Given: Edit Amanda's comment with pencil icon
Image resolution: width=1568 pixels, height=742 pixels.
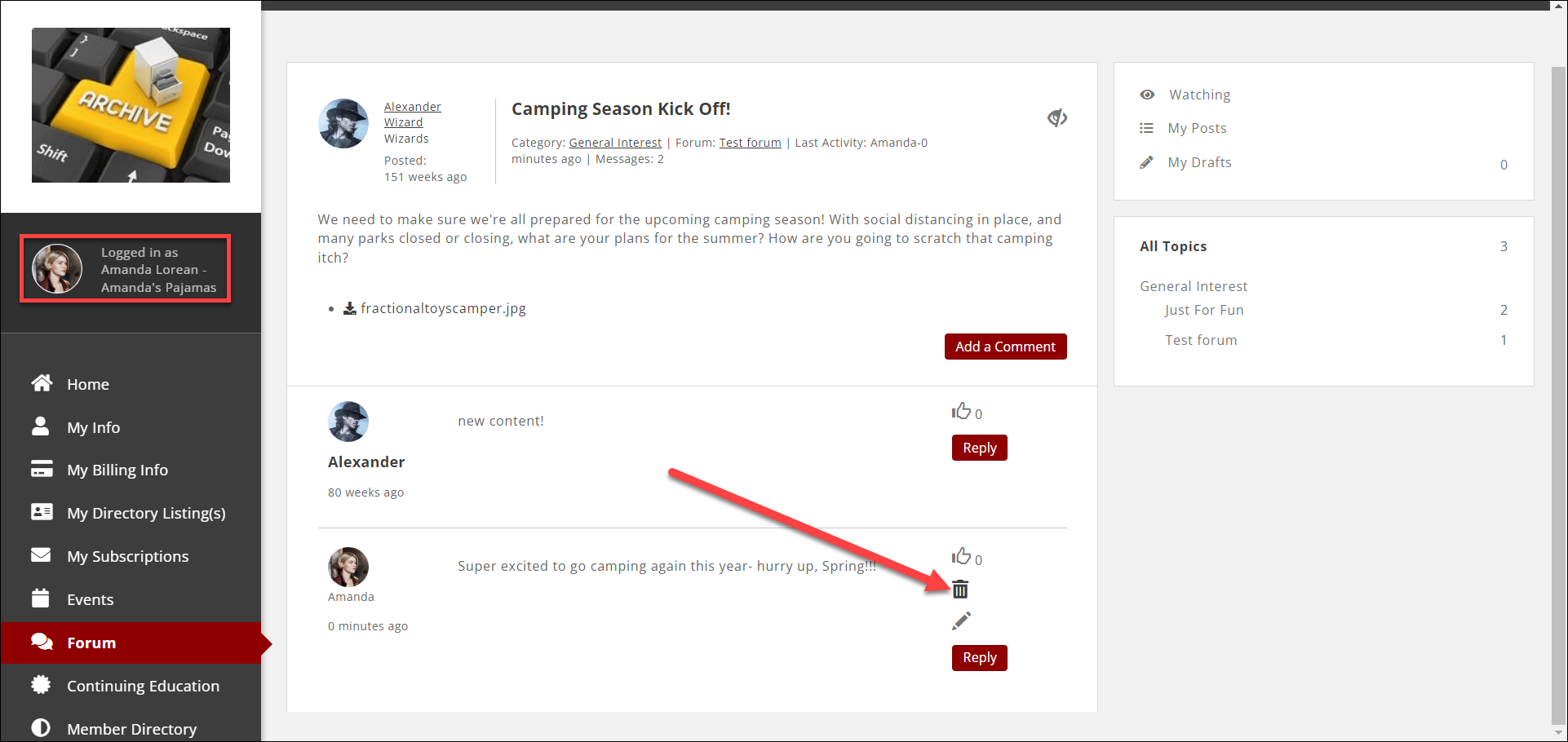Looking at the screenshot, I should click(961, 621).
